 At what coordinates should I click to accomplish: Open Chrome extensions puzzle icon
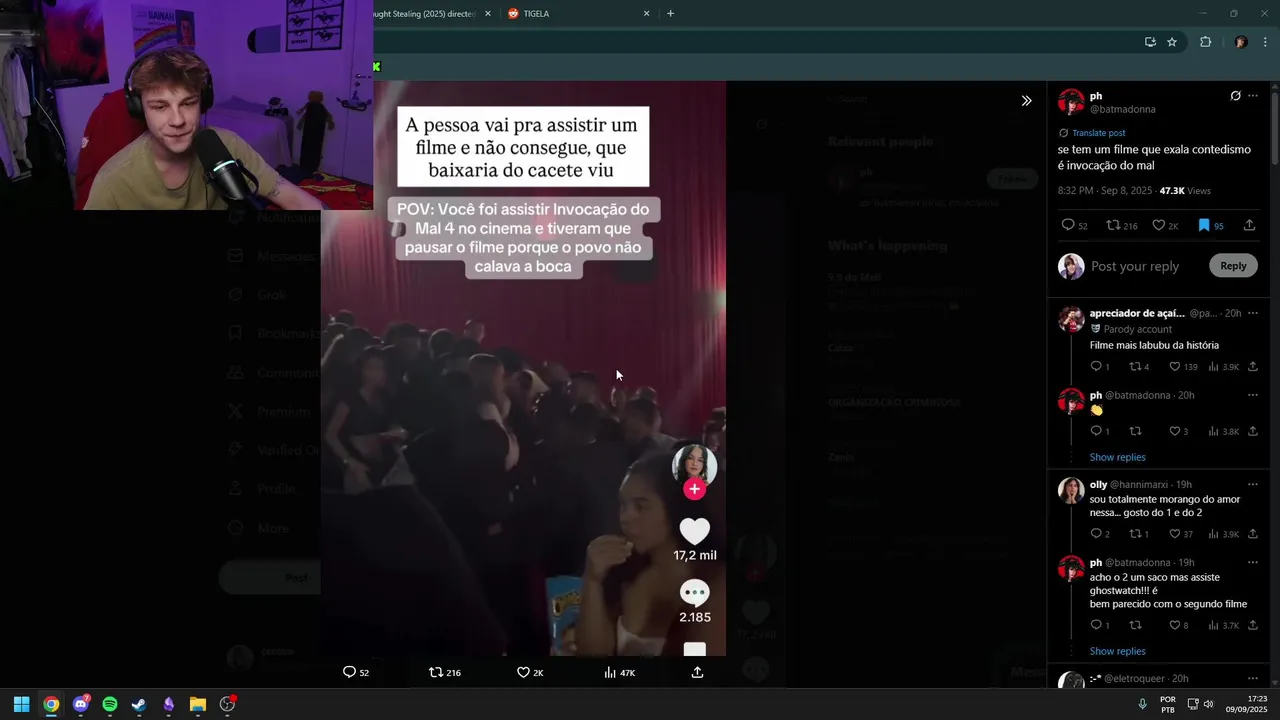pos(1205,42)
